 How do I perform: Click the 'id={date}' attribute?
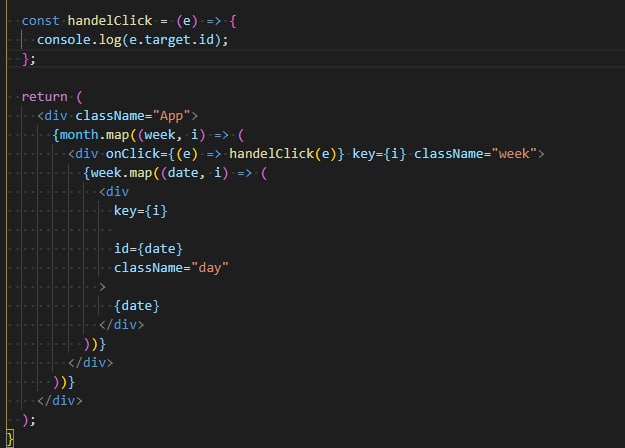click(x=148, y=249)
